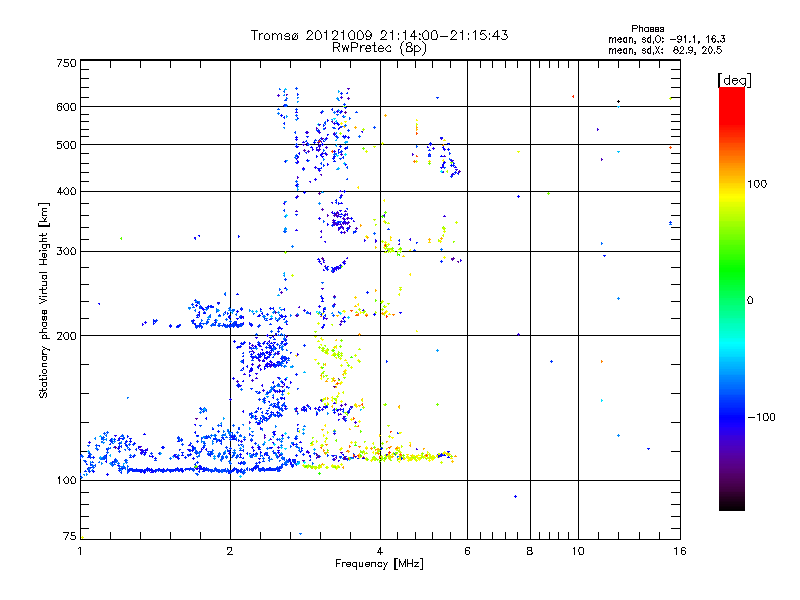Click the 'Phases' header text
The width and height of the screenshot is (800, 600).
click(647, 29)
